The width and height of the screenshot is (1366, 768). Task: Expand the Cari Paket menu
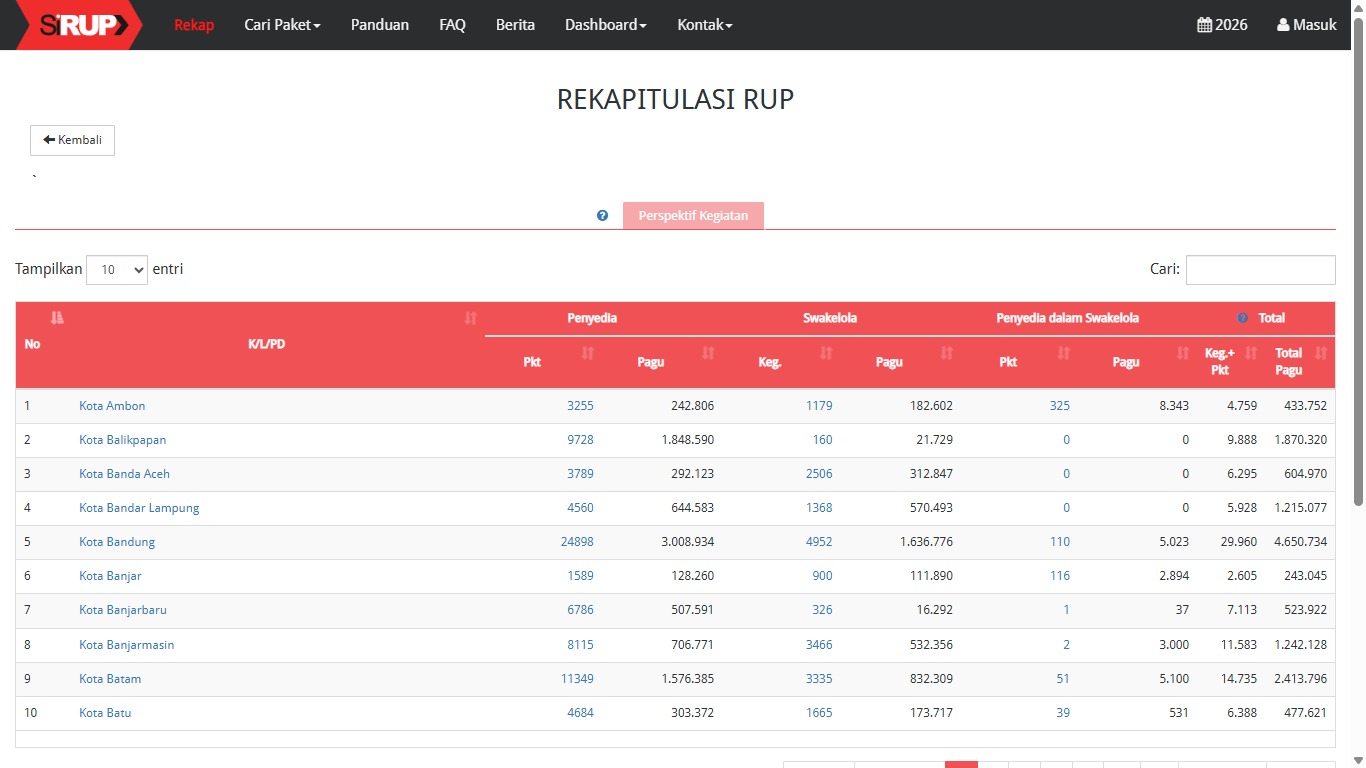pyautogui.click(x=282, y=25)
